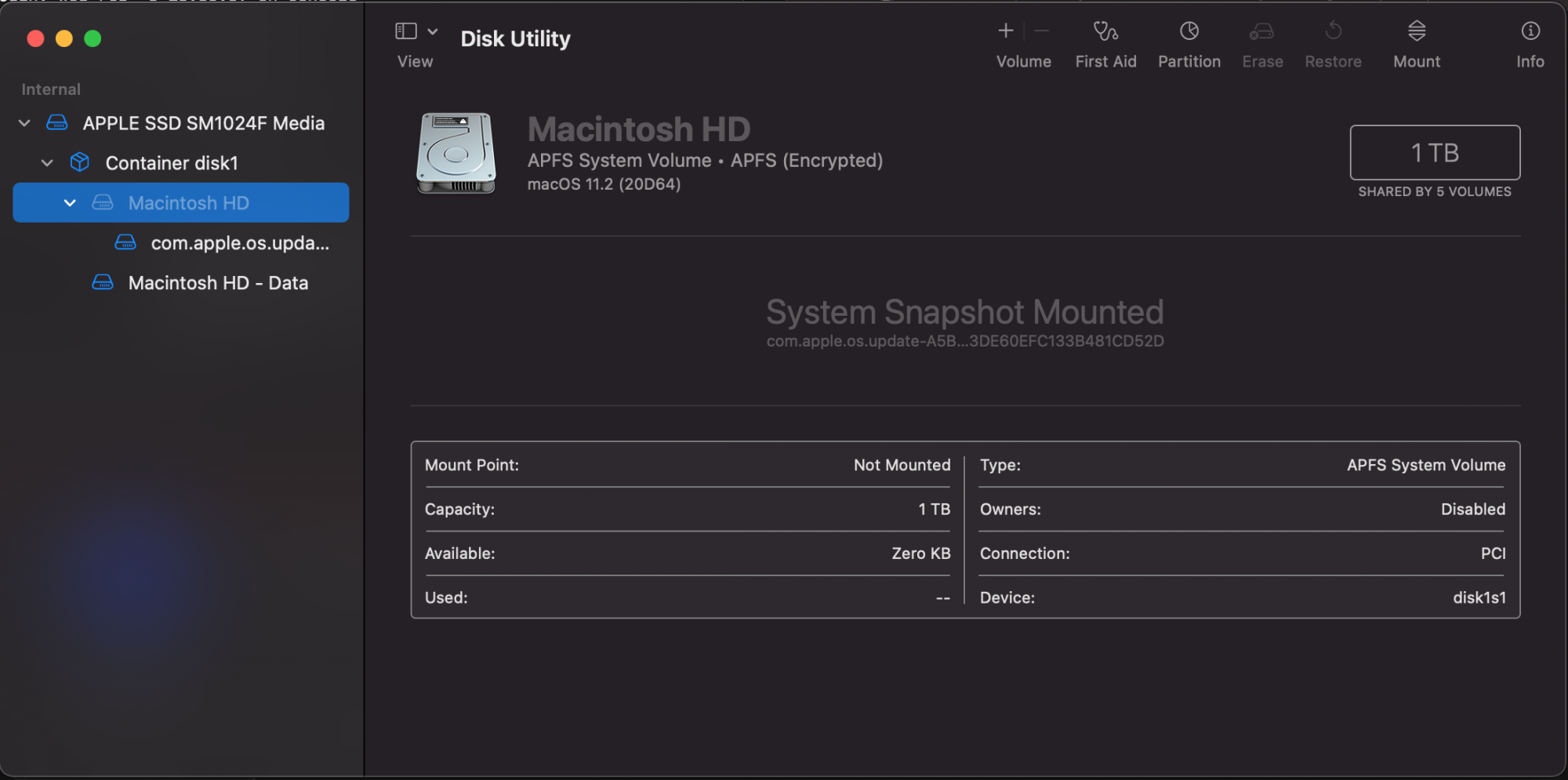This screenshot has width=1568, height=780.
Task: Click the PCI connection value
Action: [x=1493, y=553]
